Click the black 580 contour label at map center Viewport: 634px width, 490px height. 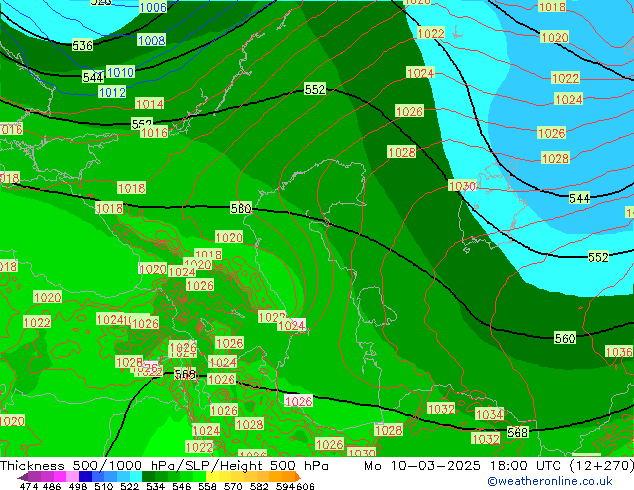tap(241, 208)
